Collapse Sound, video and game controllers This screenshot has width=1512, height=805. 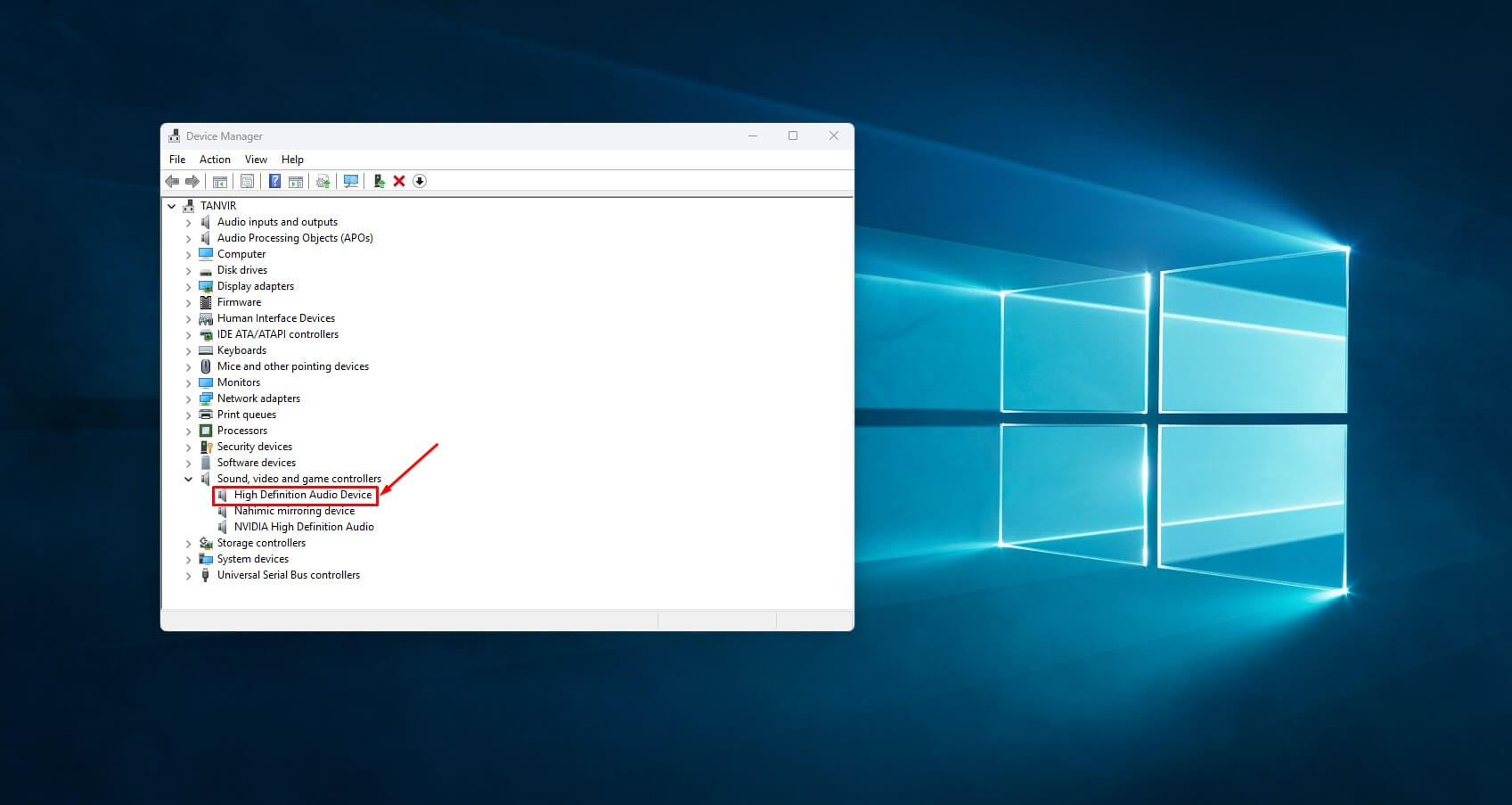pos(189,479)
